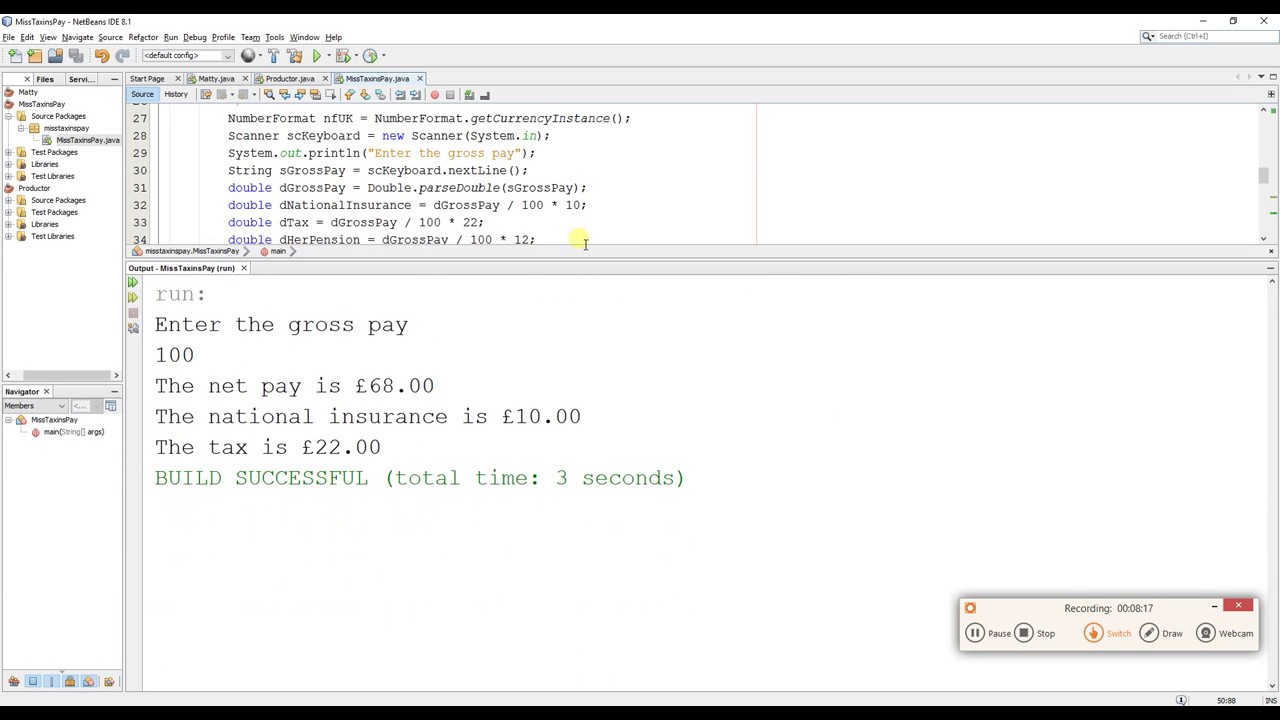Switch editor to Source view
This screenshot has width=1280, height=720.
pyautogui.click(x=142, y=95)
